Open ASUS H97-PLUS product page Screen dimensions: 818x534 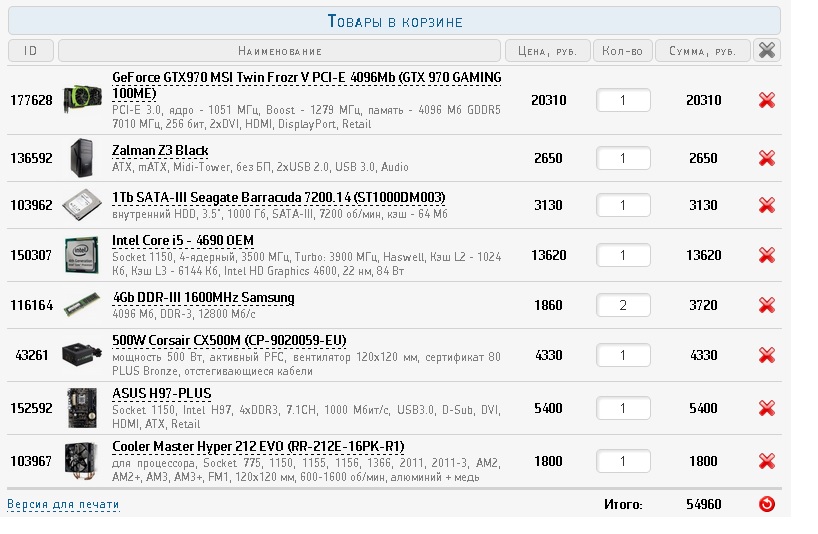[x=162, y=393]
